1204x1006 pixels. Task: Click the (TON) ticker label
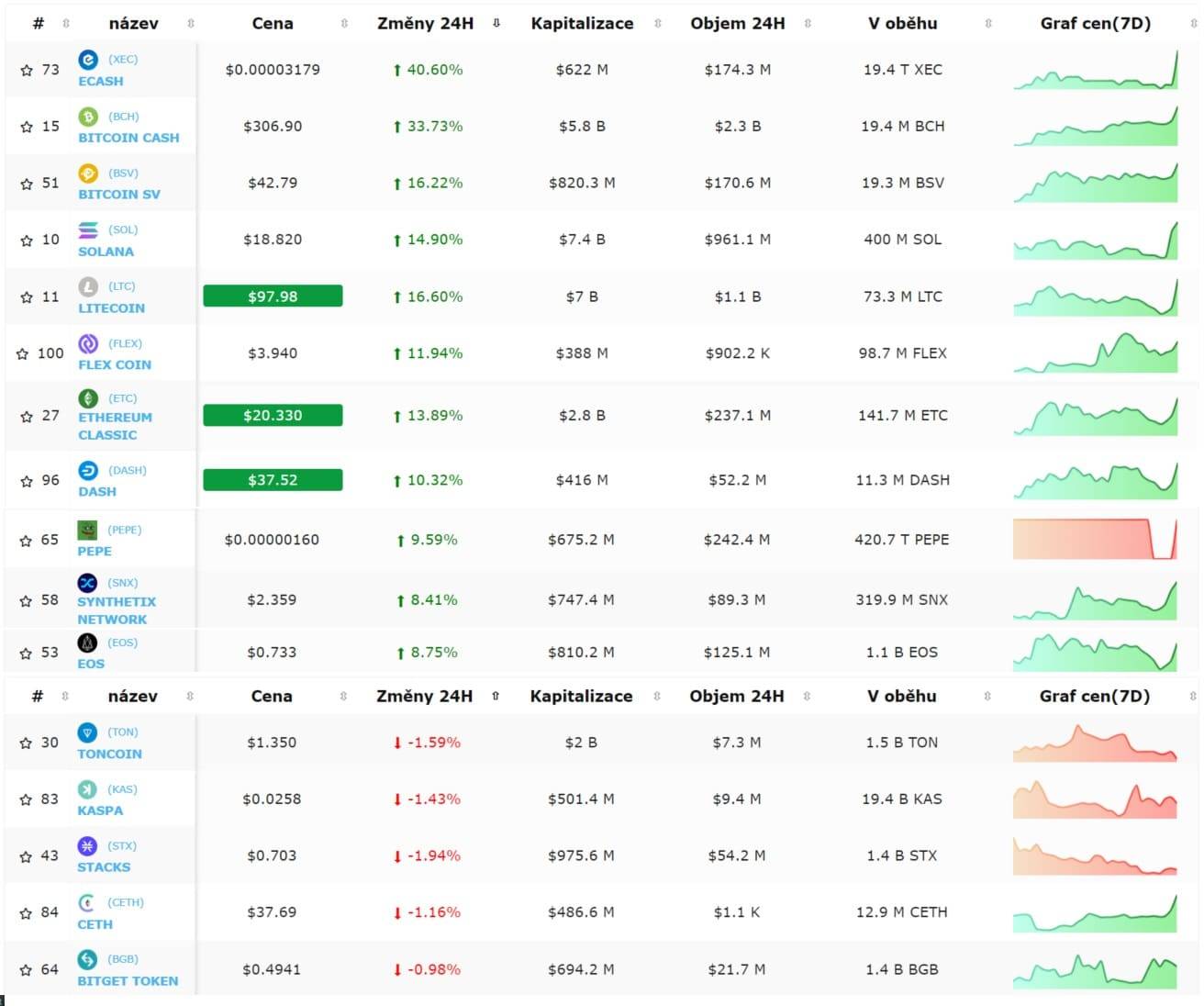click(123, 732)
